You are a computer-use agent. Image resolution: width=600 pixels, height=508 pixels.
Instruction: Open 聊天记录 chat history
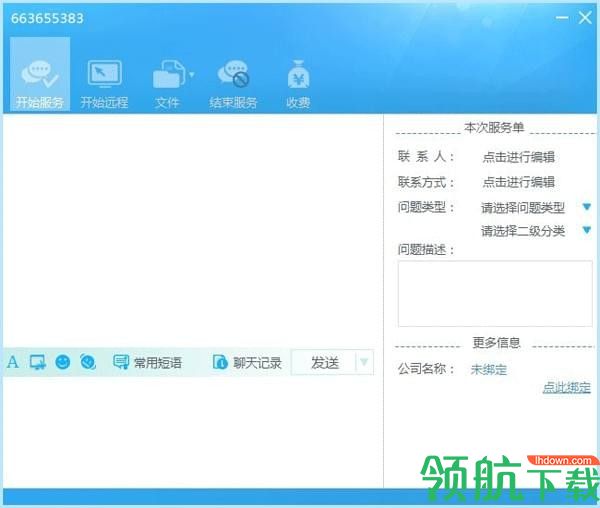click(247, 362)
